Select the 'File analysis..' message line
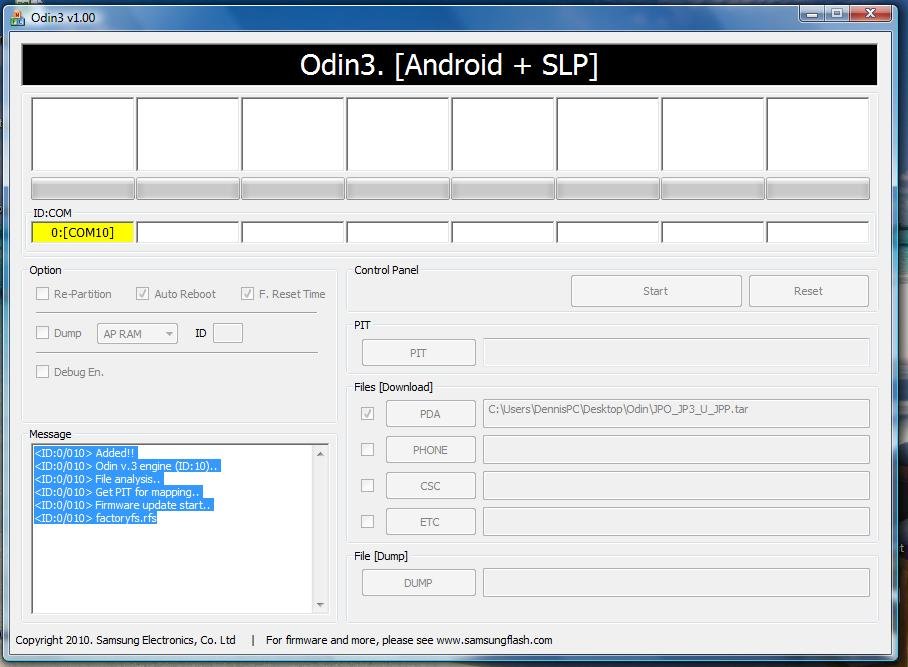 point(98,479)
